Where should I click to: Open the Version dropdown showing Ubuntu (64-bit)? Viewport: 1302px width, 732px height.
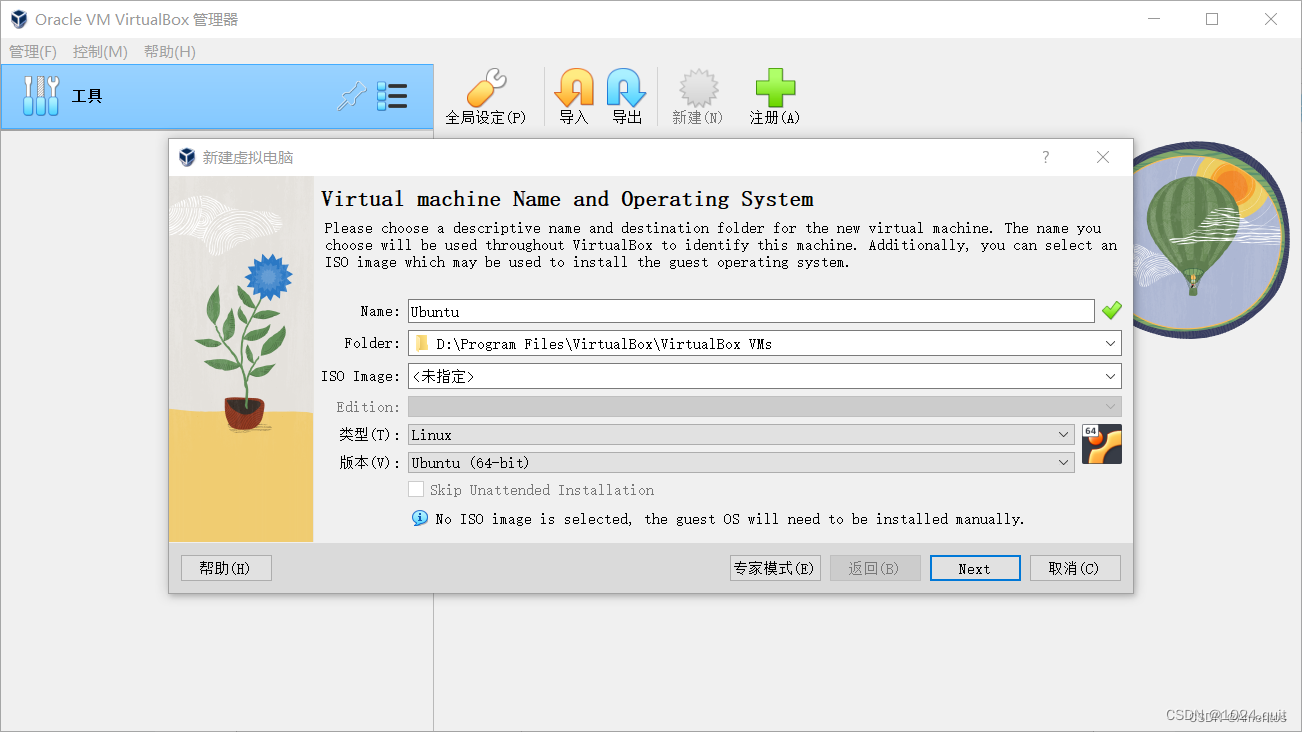[741, 462]
